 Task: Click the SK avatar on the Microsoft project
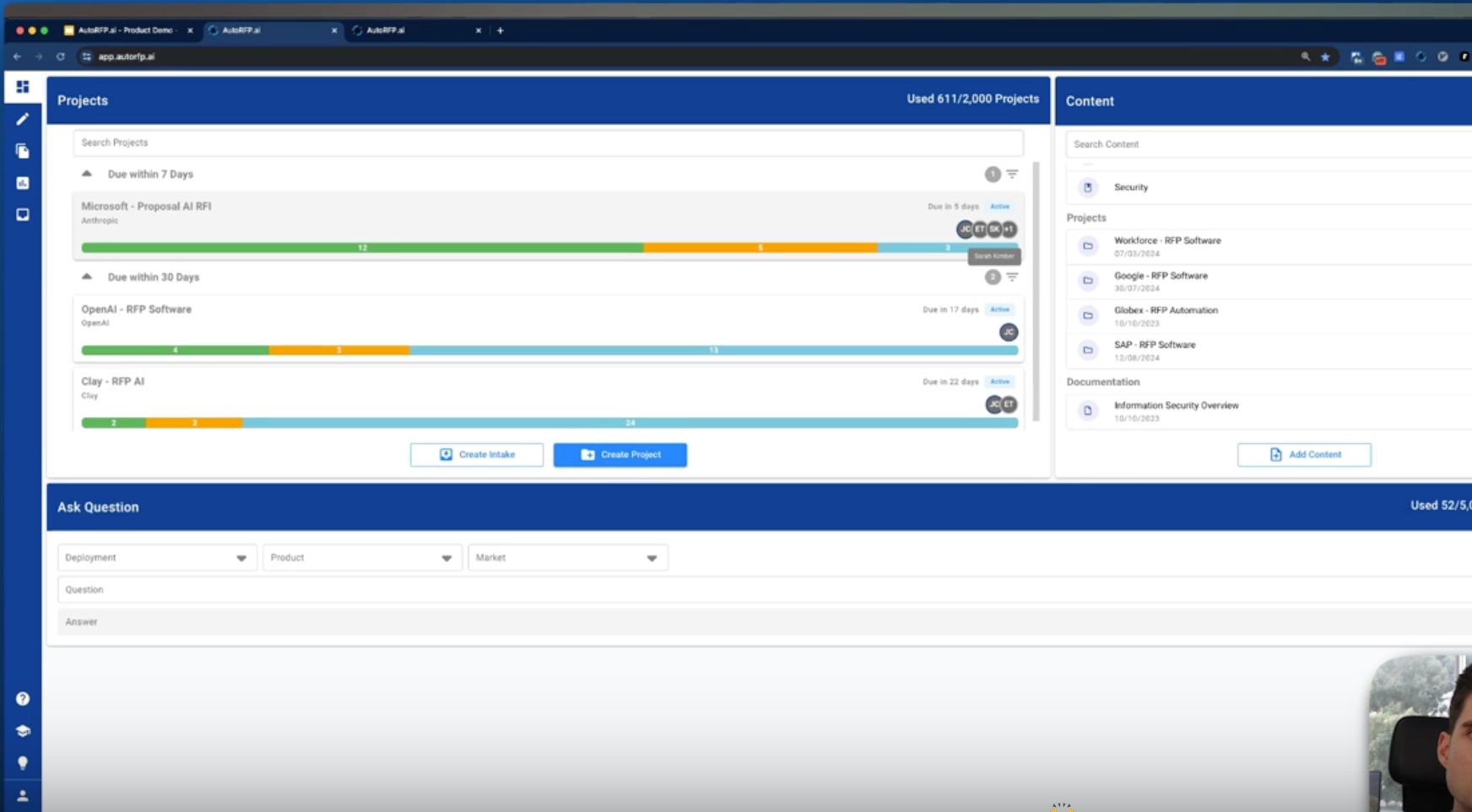click(x=994, y=229)
